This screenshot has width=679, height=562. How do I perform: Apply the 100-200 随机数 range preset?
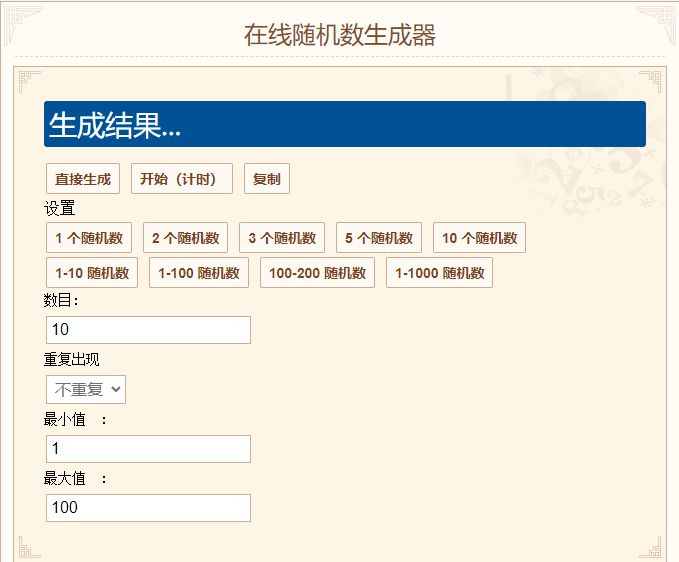[x=317, y=272]
